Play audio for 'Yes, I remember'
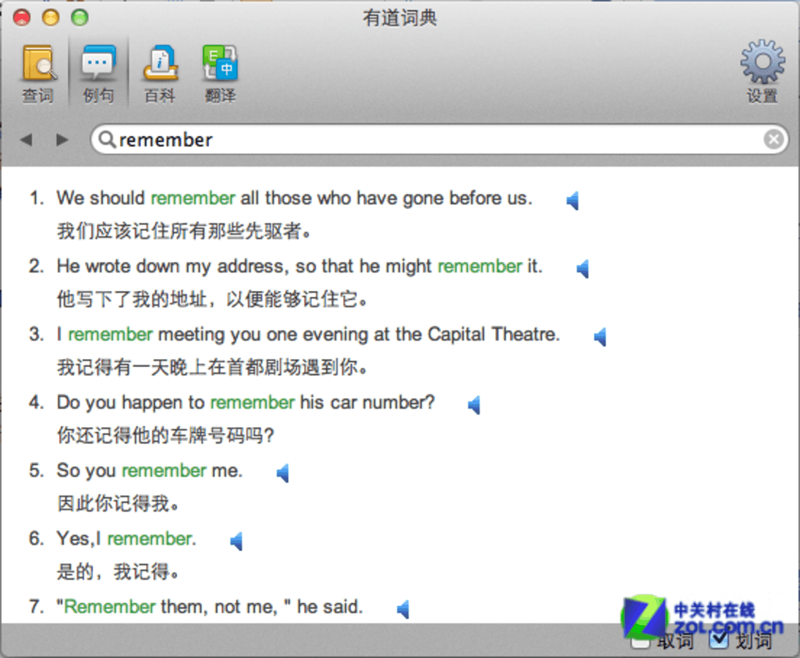The image size is (800, 658). click(237, 541)
